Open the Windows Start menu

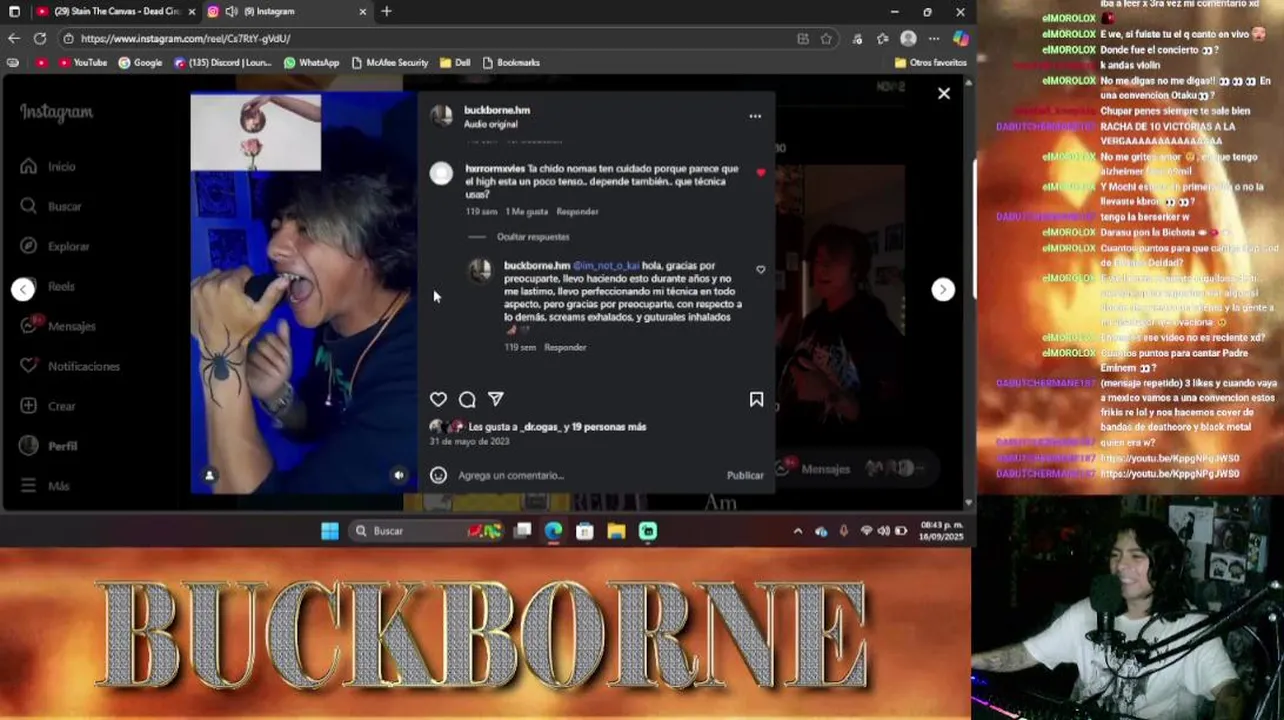(x=330, y=531)
